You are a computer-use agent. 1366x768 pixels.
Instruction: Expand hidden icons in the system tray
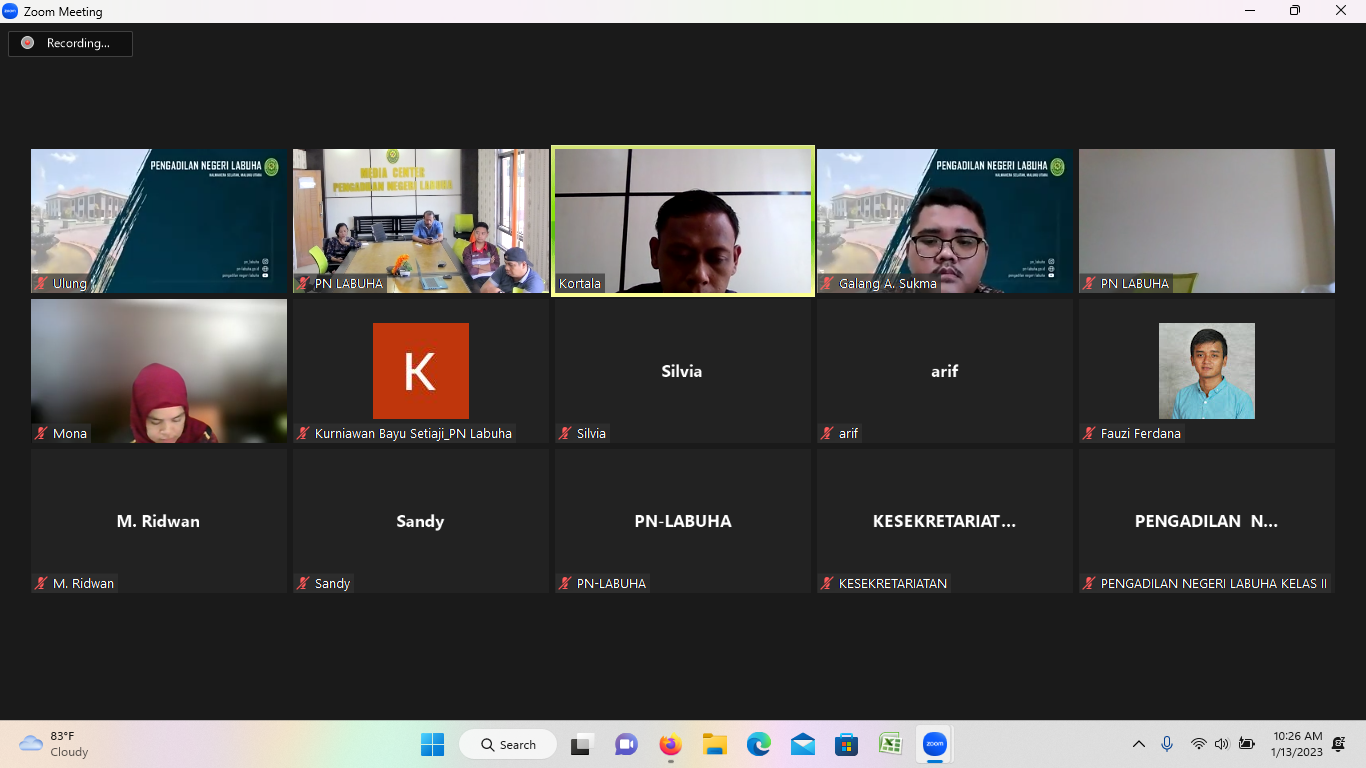tap(1139, 744)
